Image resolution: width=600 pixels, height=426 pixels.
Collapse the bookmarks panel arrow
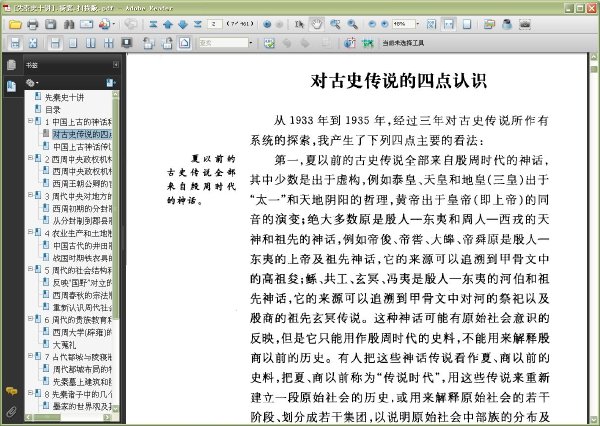(116, 65)
